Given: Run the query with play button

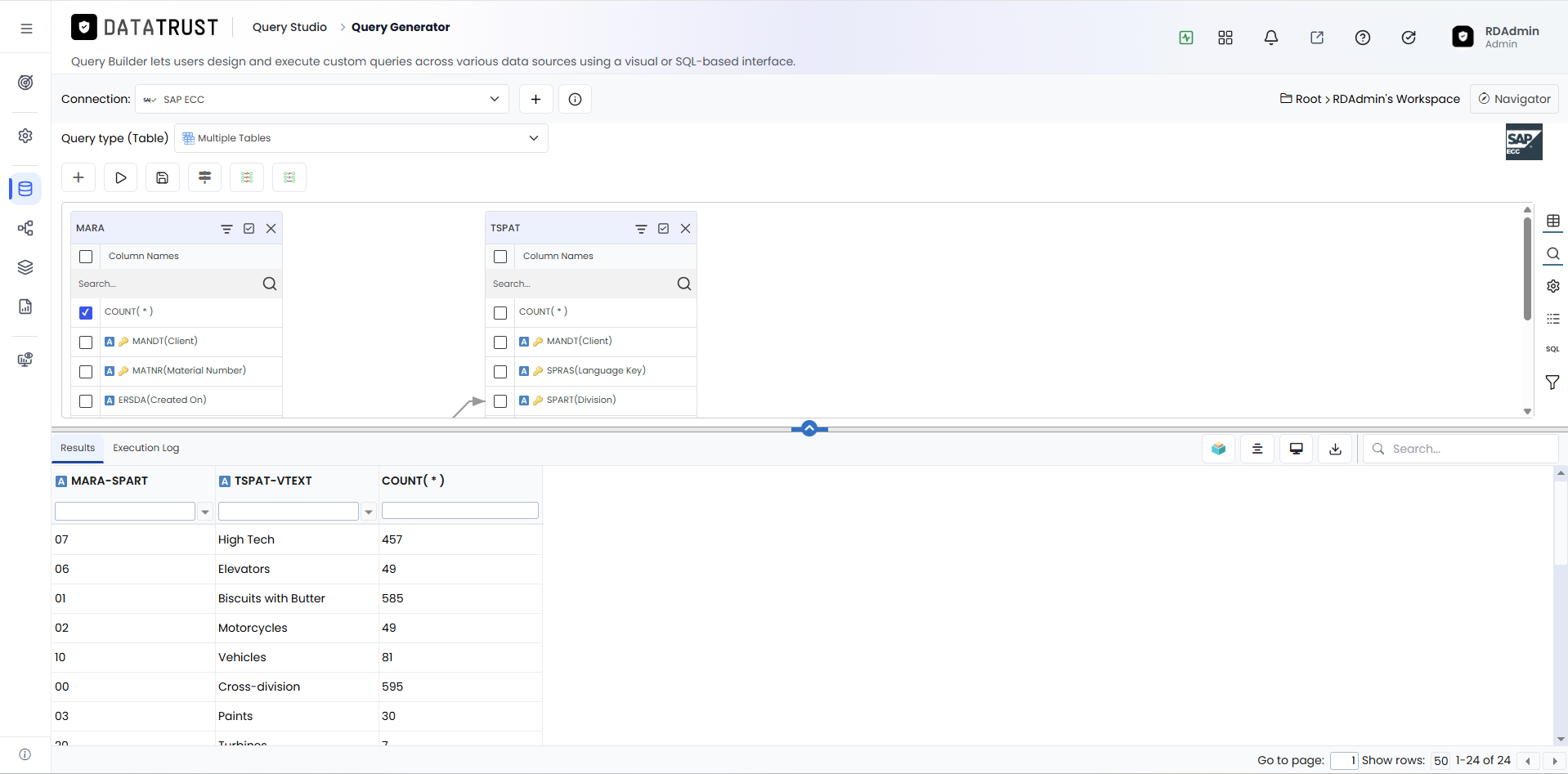Looking at the screenshot, I should point(121,177).
